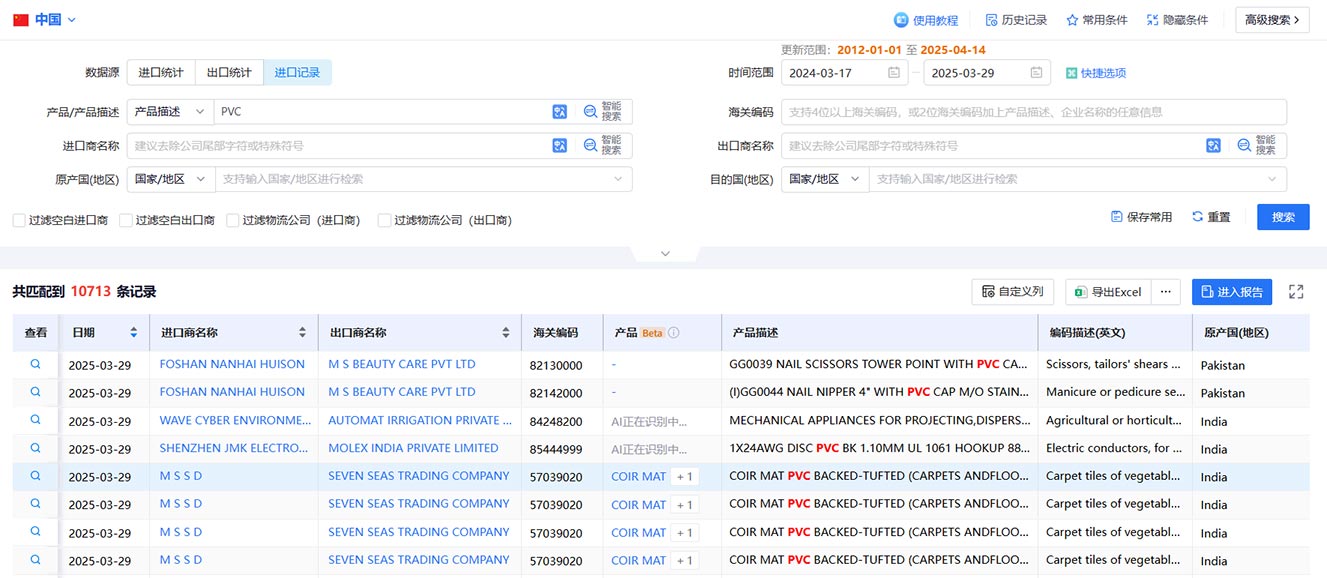Click 重置 reset conditions
The image size is (1327, 578).
coord(1211,217)
